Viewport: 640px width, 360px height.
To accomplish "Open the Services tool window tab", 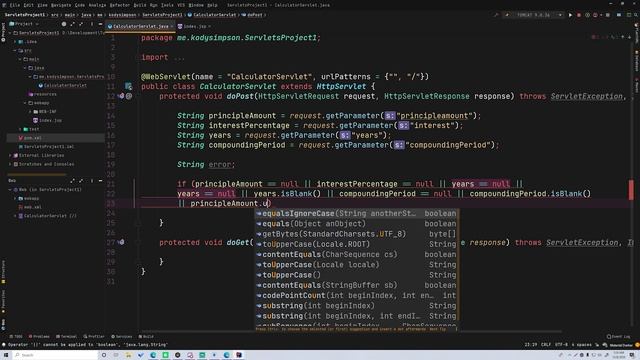I will [x=122, y=337].
